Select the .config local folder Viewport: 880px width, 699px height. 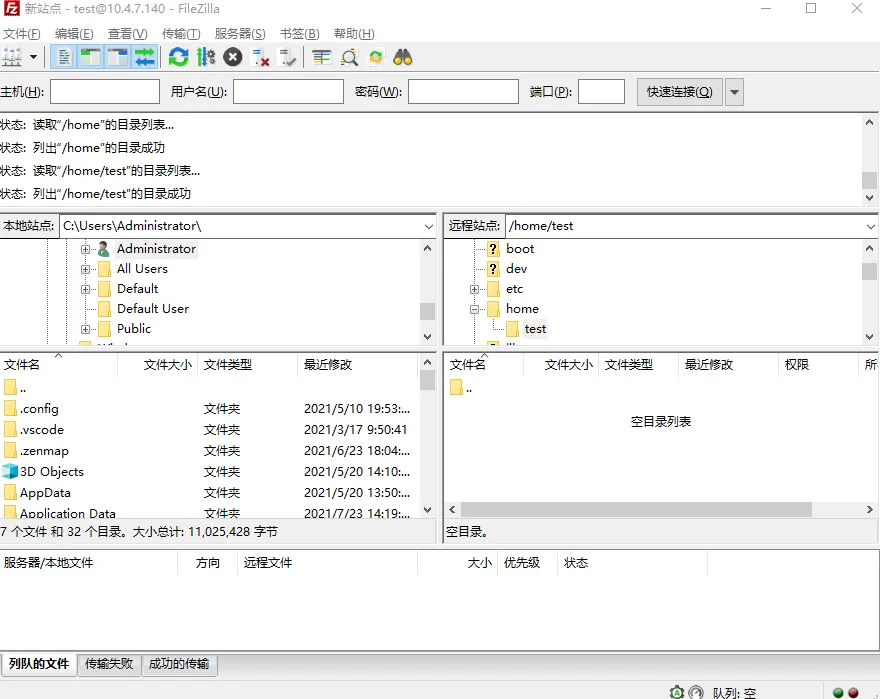[39, 409]
